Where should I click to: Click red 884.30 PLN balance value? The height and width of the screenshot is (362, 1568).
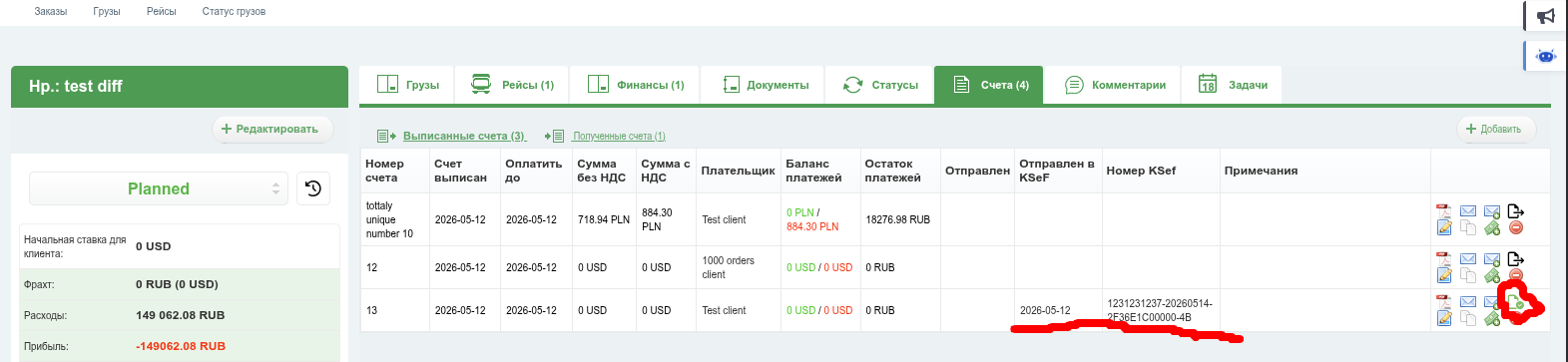tap(812, 226)
